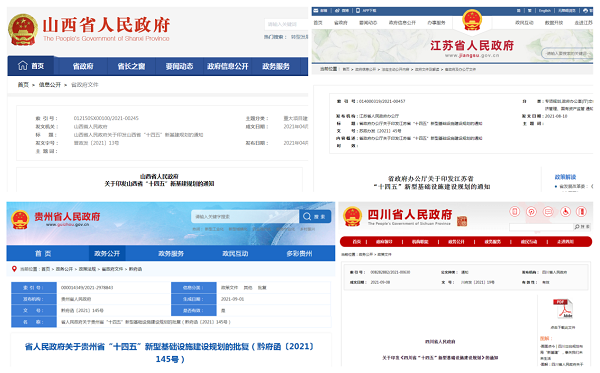Image resolution: width=600 pixels, height=373 pixels.
Task: Open 数据开放 on the Jiangsu navigation
Action: [x=554, y=23]
